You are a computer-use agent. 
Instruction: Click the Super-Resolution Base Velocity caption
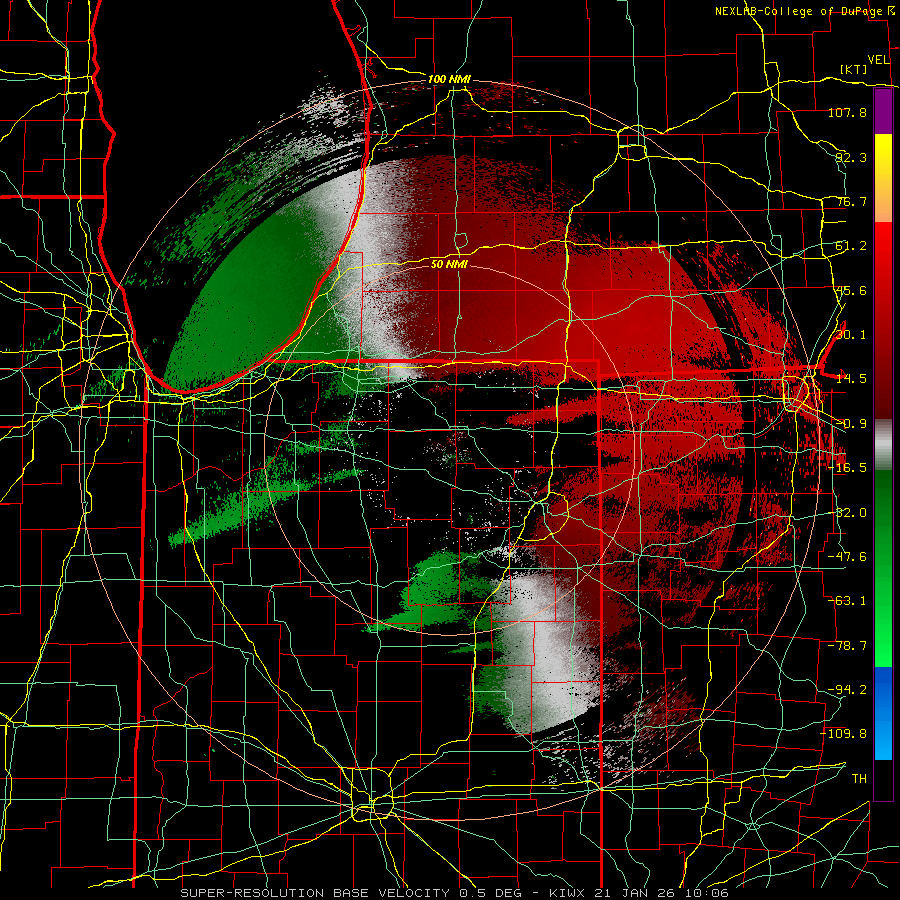[x=455, y=893]
